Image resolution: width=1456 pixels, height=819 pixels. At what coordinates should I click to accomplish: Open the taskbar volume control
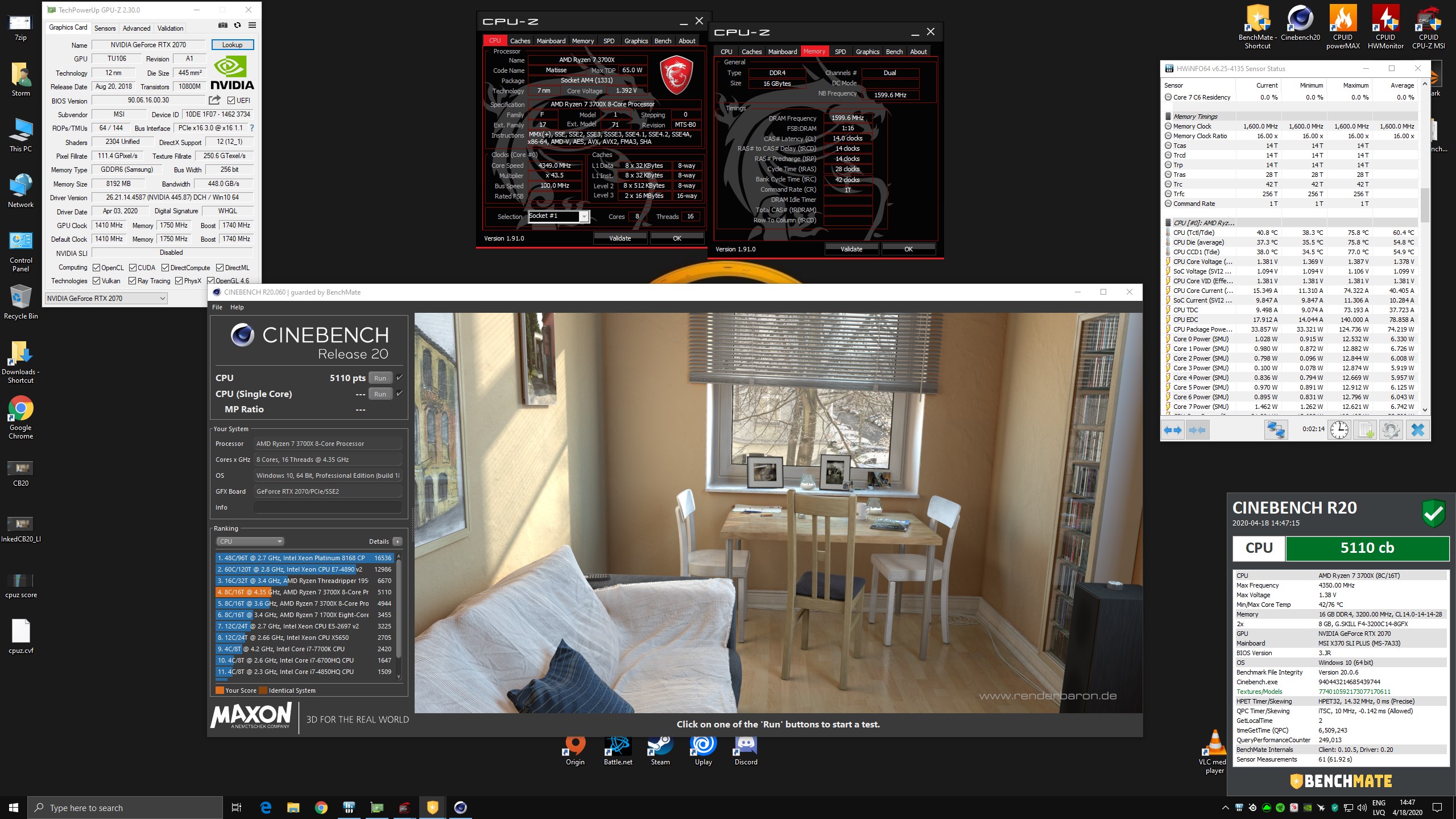coord(1362,808)
